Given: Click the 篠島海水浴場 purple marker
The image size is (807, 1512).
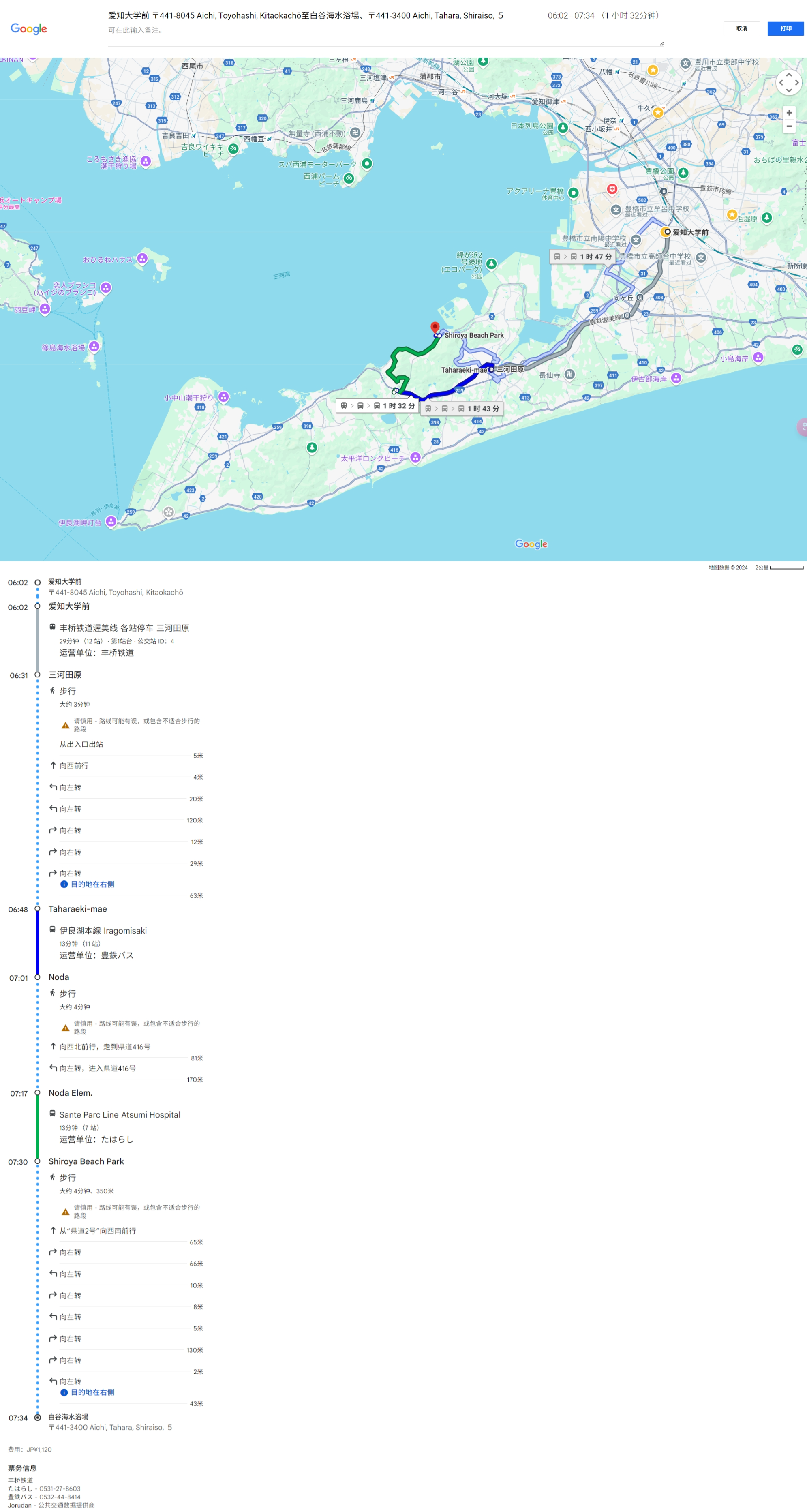Looking at the screenshot, I should click(94, 346).
